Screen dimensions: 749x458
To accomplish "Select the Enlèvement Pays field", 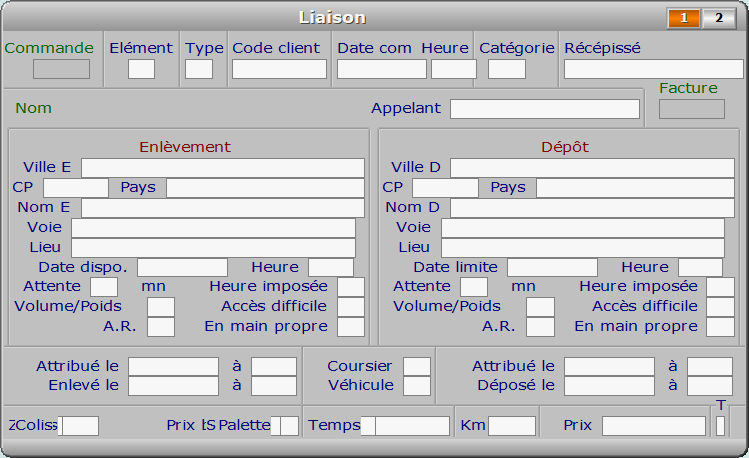I will click(x=265, y=188).
